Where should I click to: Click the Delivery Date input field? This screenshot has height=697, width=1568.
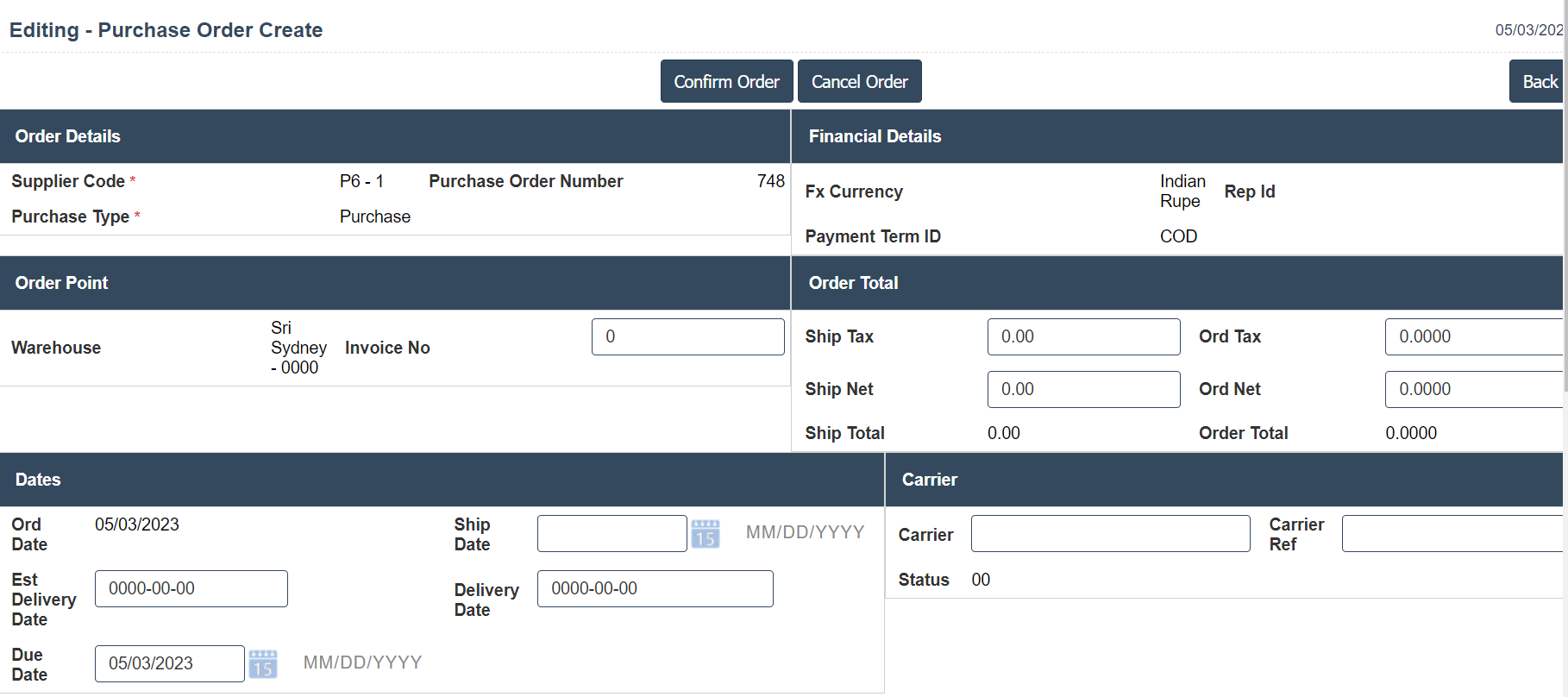[x=655, y=588]
